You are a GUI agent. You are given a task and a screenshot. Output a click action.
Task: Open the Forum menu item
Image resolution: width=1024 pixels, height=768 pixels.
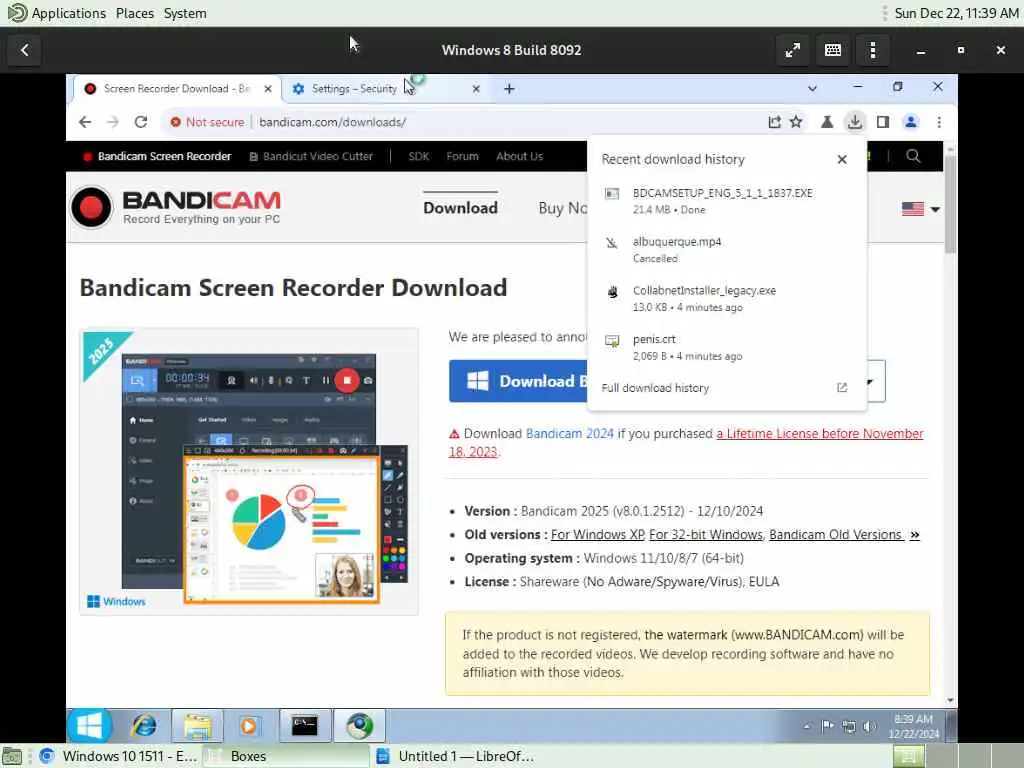click(x=462, y=156)
